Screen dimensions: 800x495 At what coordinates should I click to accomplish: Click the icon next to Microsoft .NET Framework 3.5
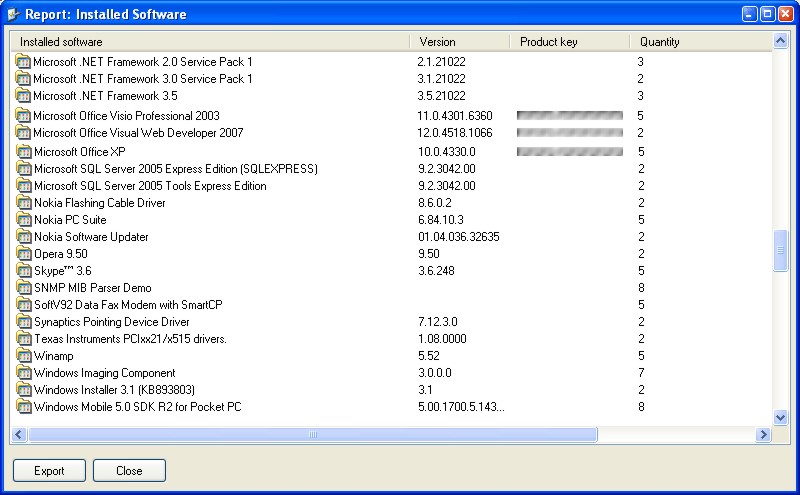click(x=23, y=95)
